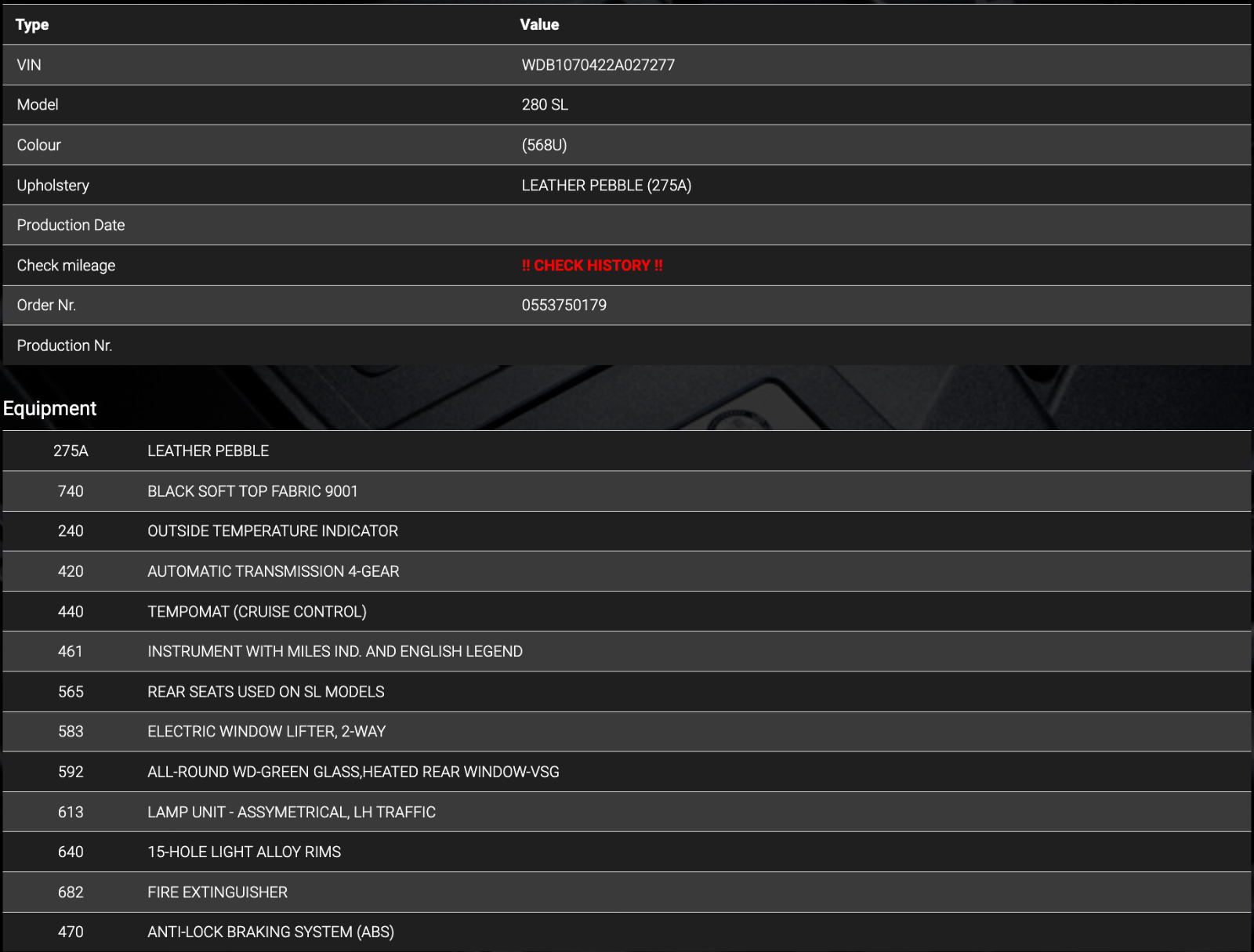Viewport: 1254px width, 952px height.
Task: Click the OUTSIDE TEMPERATURE INDICATOR entry
Action: pos(273,531)
